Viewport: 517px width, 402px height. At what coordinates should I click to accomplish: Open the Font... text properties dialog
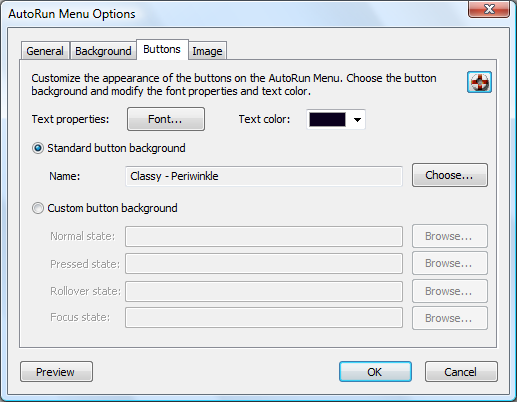pyautogui.click(x=166, y=119)
